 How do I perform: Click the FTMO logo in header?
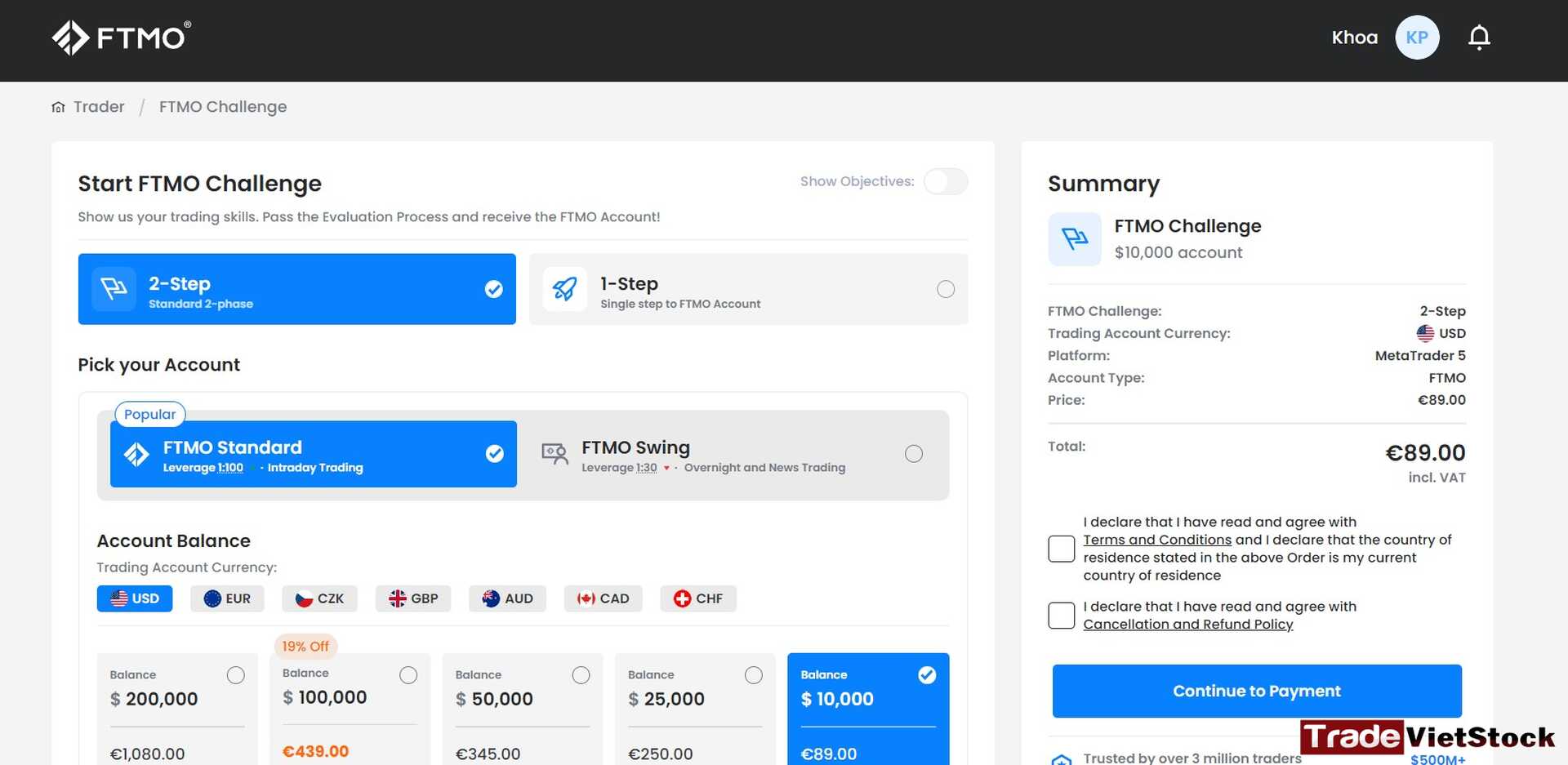tap(122, 38)
